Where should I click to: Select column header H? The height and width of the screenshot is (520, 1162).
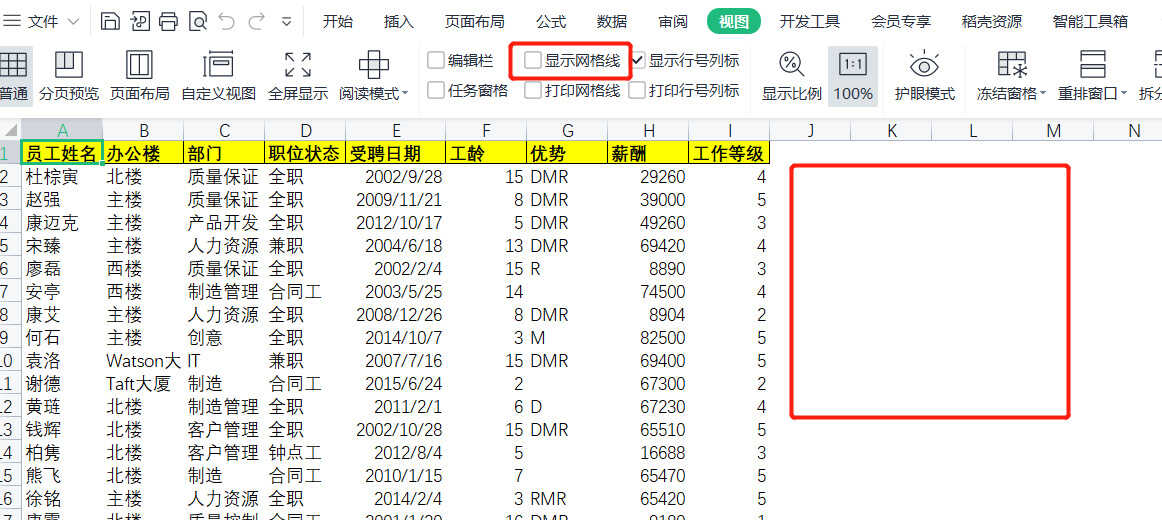coord(649,130)
